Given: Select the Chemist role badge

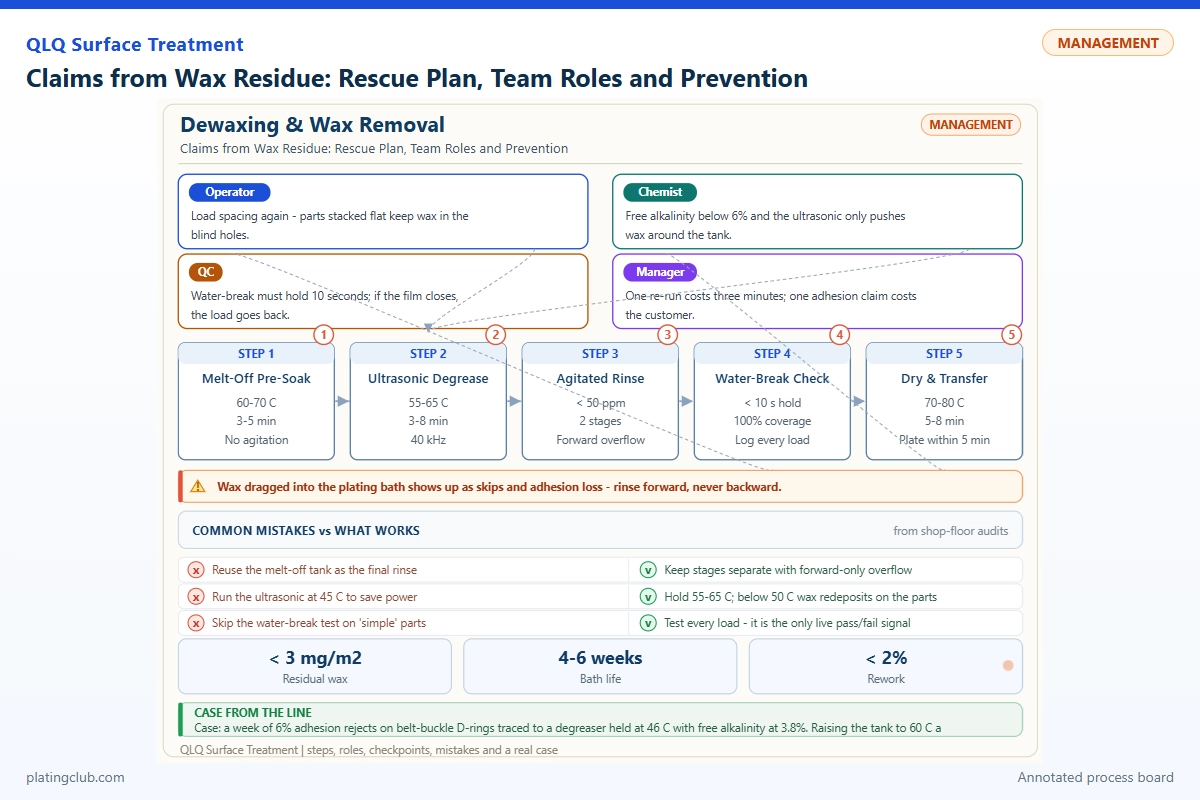Looking at the screenshot, I should (x=660, y=192).
